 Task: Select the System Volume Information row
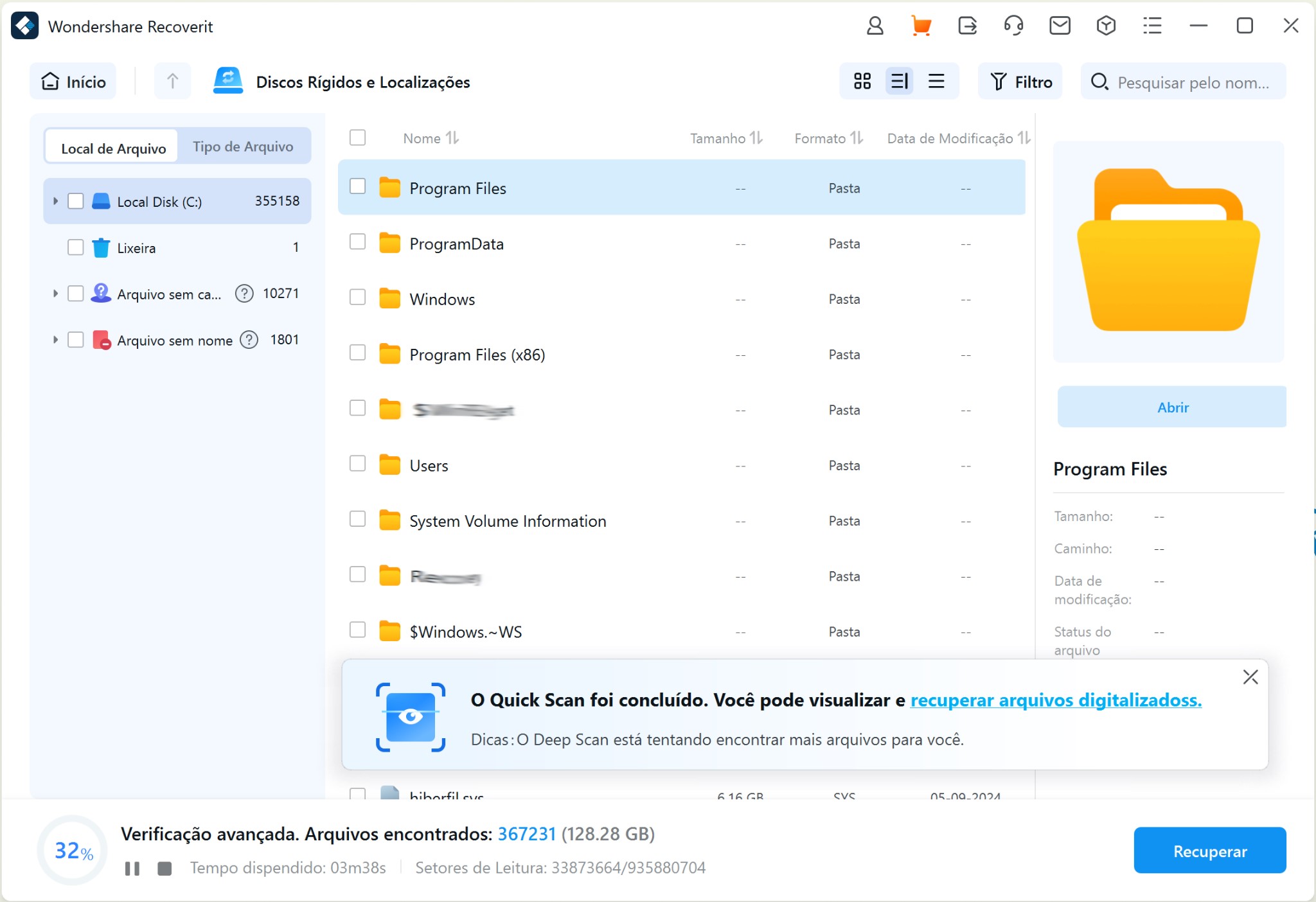point(682,521)
